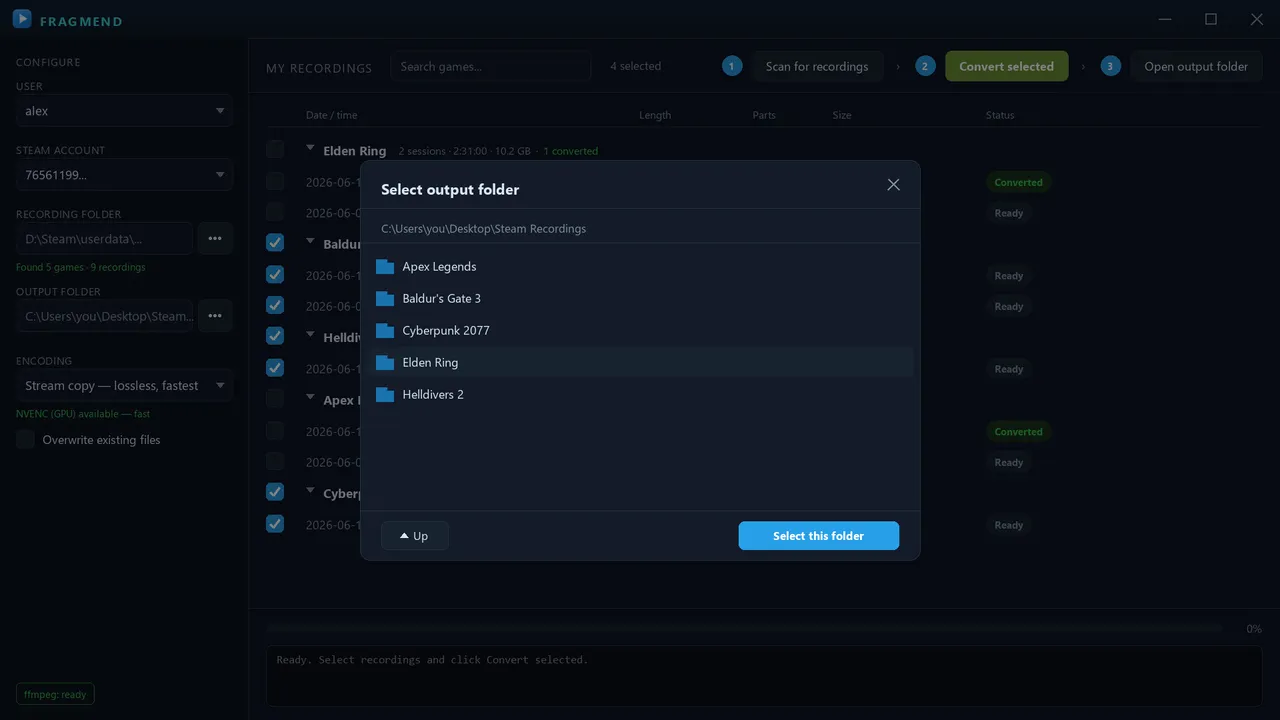This screenshot has height=720, width=1280.
Task: Check the Apex Converted recording row
Action: tap(275, 431)
